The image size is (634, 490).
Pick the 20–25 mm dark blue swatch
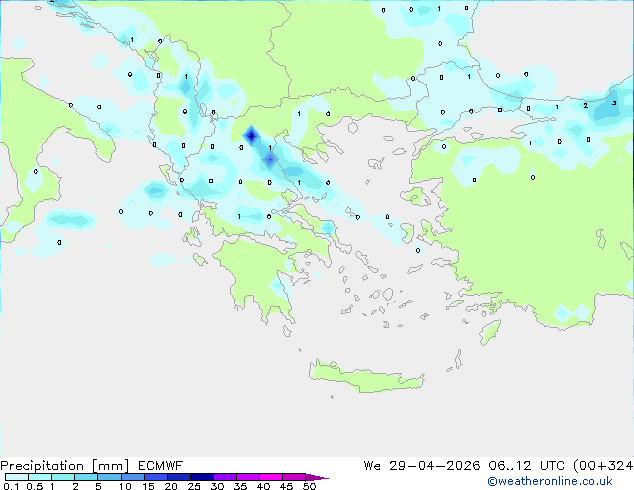pyautogui.click(x=179, y=477)
